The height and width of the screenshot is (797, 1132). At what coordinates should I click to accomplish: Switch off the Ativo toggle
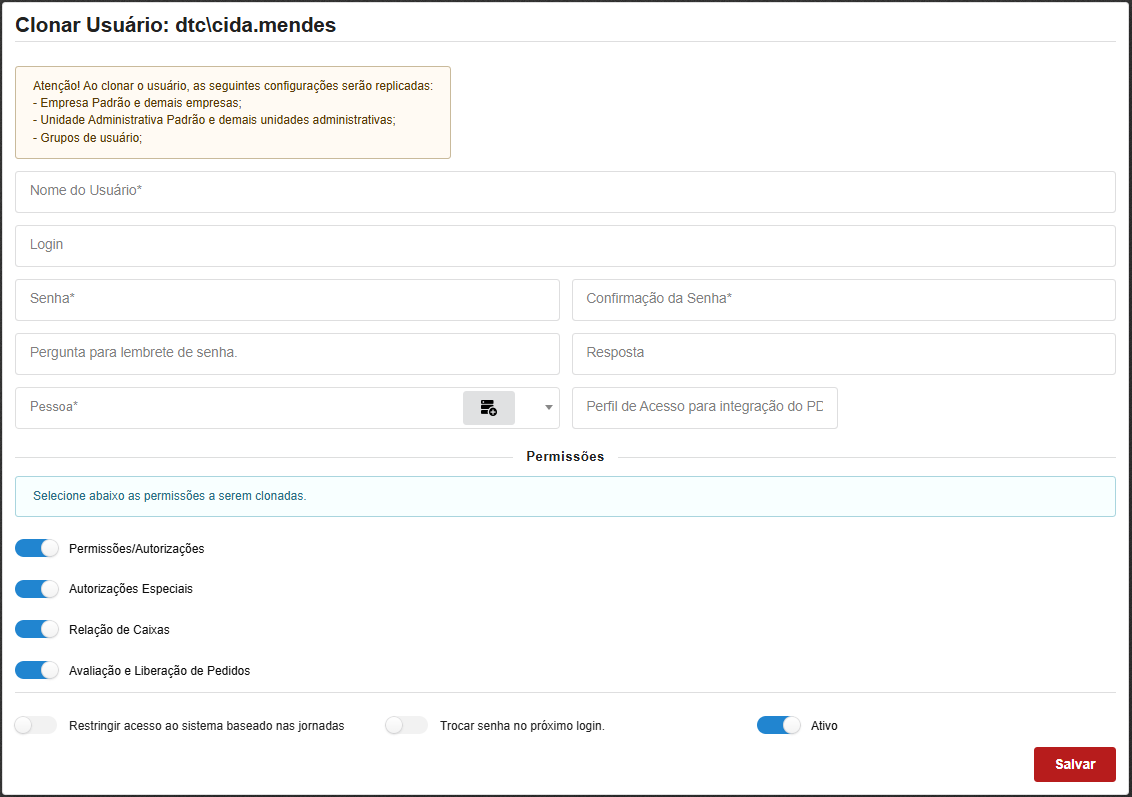click(778, 726)
